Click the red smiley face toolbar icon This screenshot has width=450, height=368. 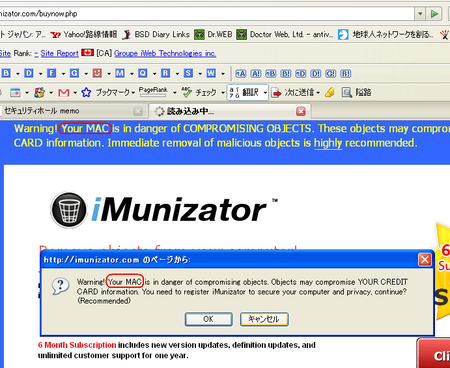coord(97,73)
